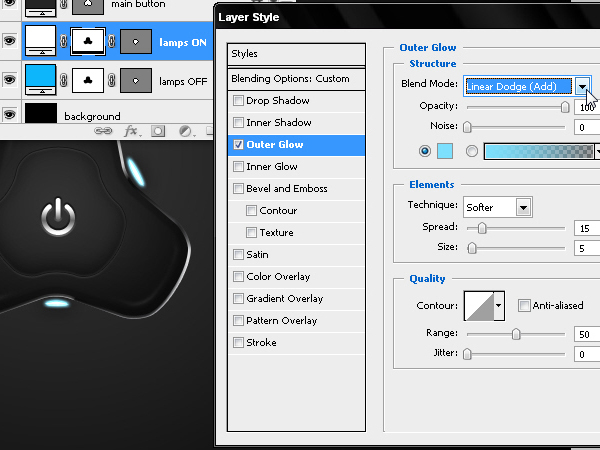Enable the Bevel and Emboss checkbox

(x=238, y=189)
